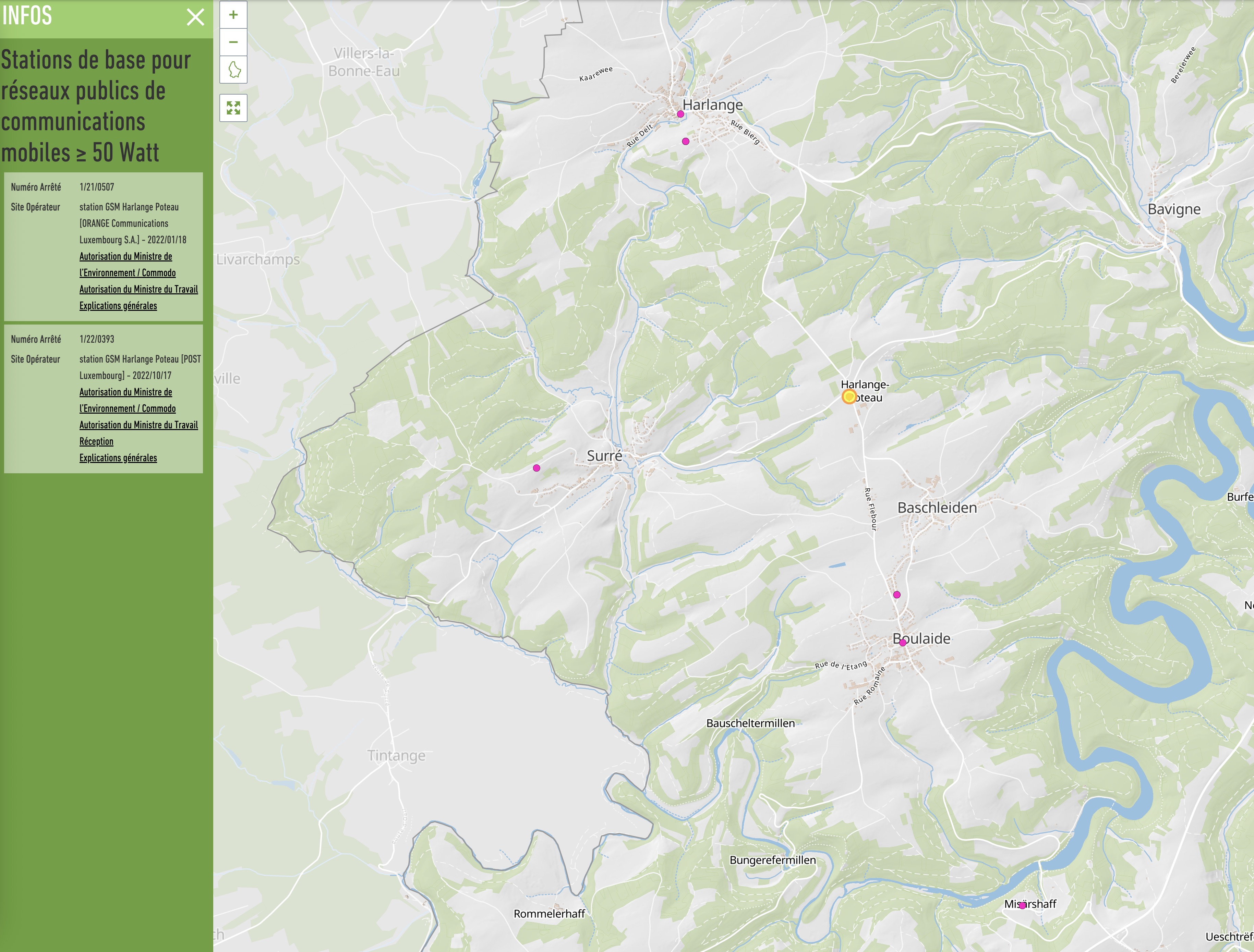This screenshot has width=1254, height=952.
Task: Click the highlighted yellow Harlange-Poteau station marker
Action: tap(849, 397)
